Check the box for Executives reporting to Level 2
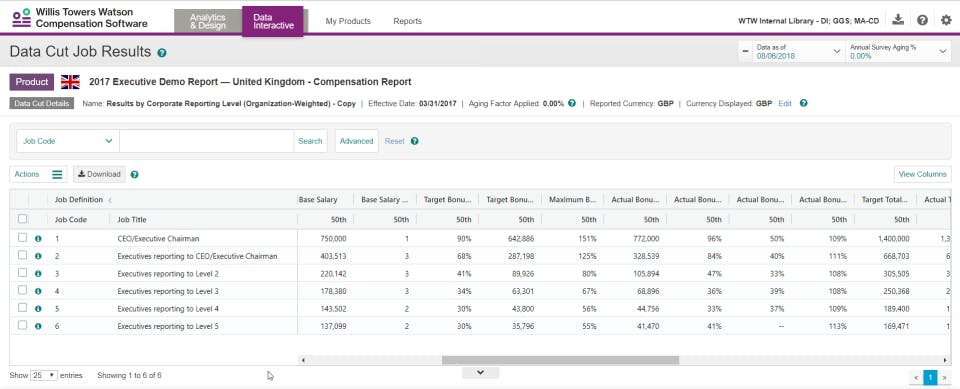 23,273
